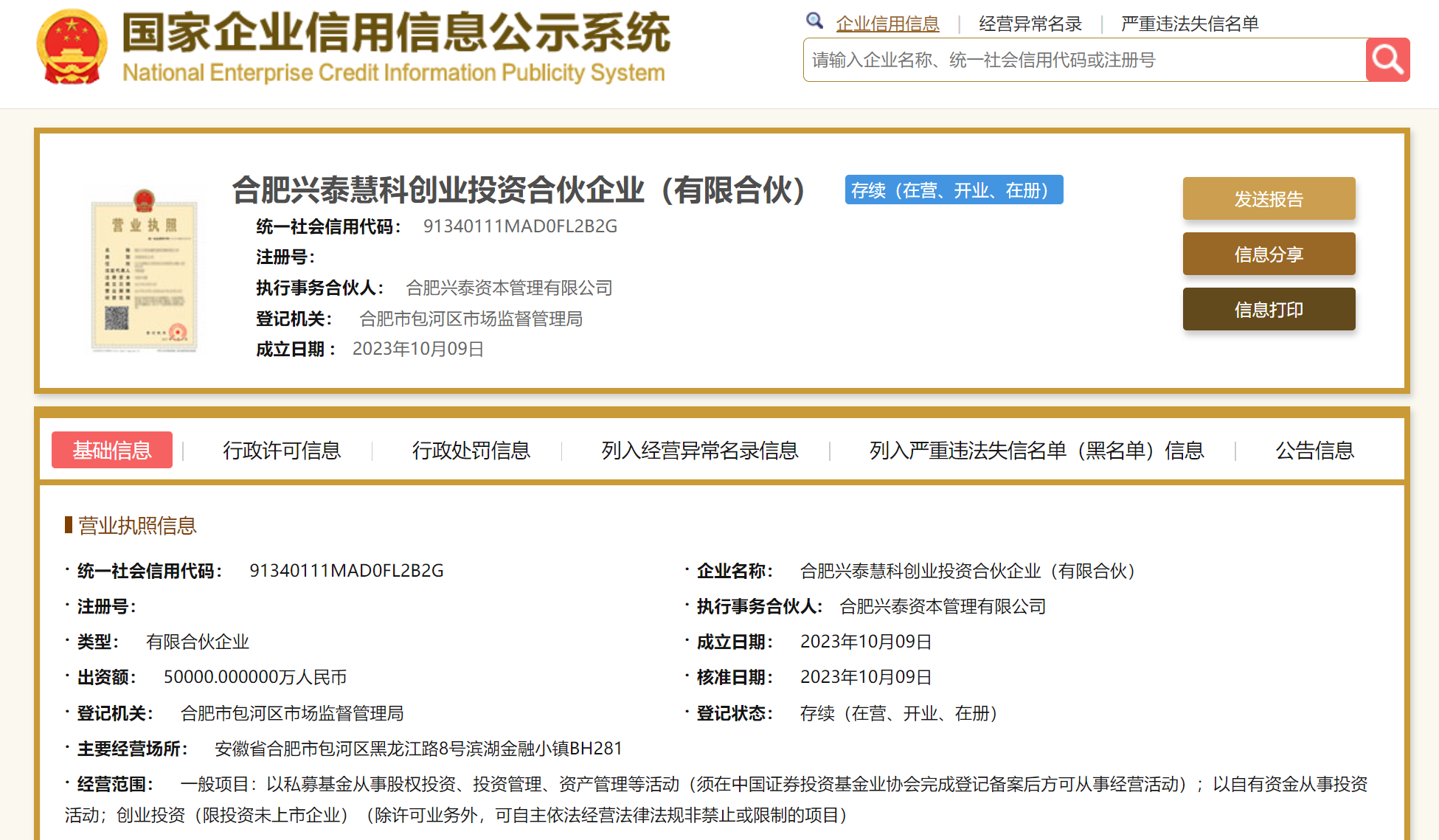The height and width of the screenshot is (840, 1439).
Task: Open the 列入经营异常名录信息 tab
Action: tap(699, 450)
